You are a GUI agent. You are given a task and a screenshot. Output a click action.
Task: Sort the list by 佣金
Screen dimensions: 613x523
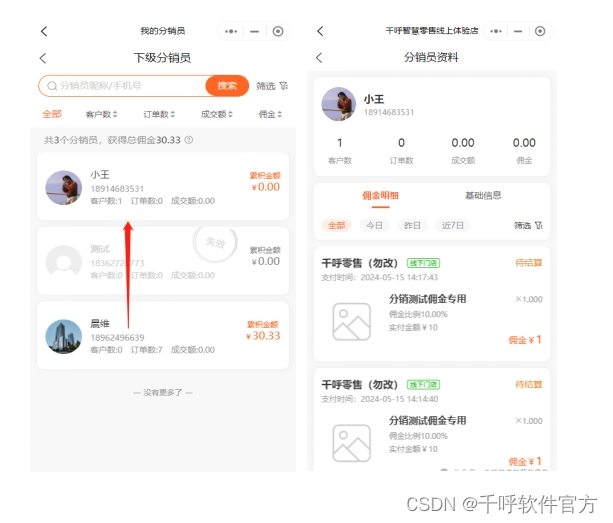(x=270, y=114)
